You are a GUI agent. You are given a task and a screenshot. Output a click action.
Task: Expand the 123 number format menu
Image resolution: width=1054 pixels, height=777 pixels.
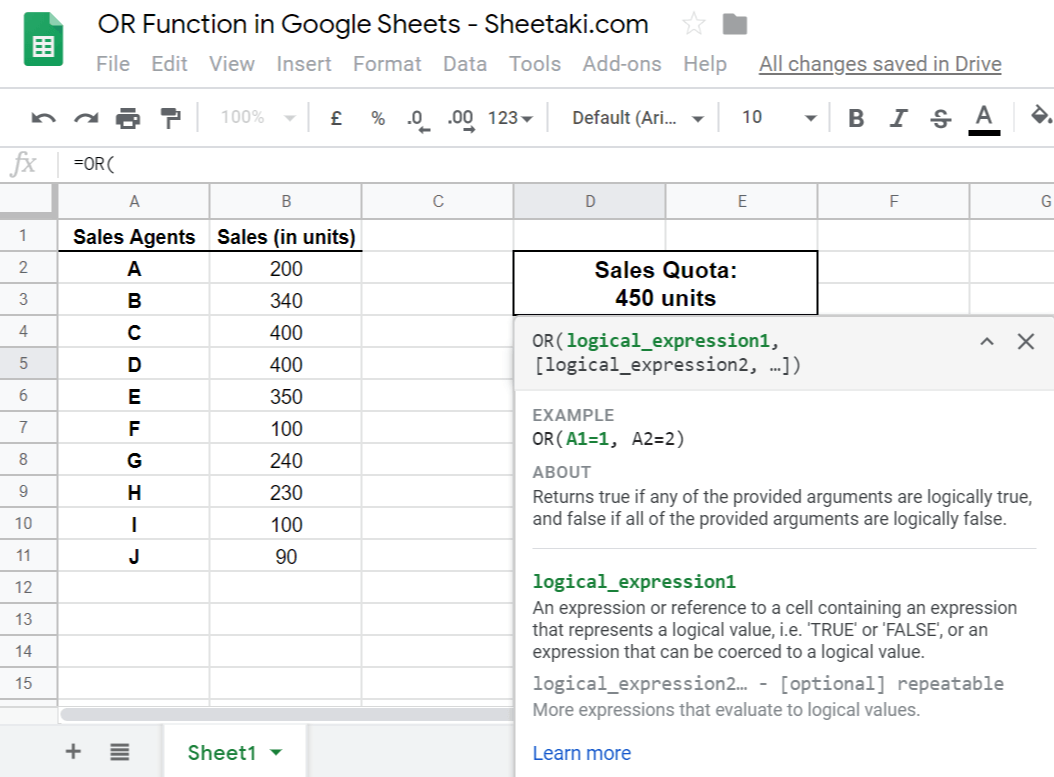coord(510,118)
